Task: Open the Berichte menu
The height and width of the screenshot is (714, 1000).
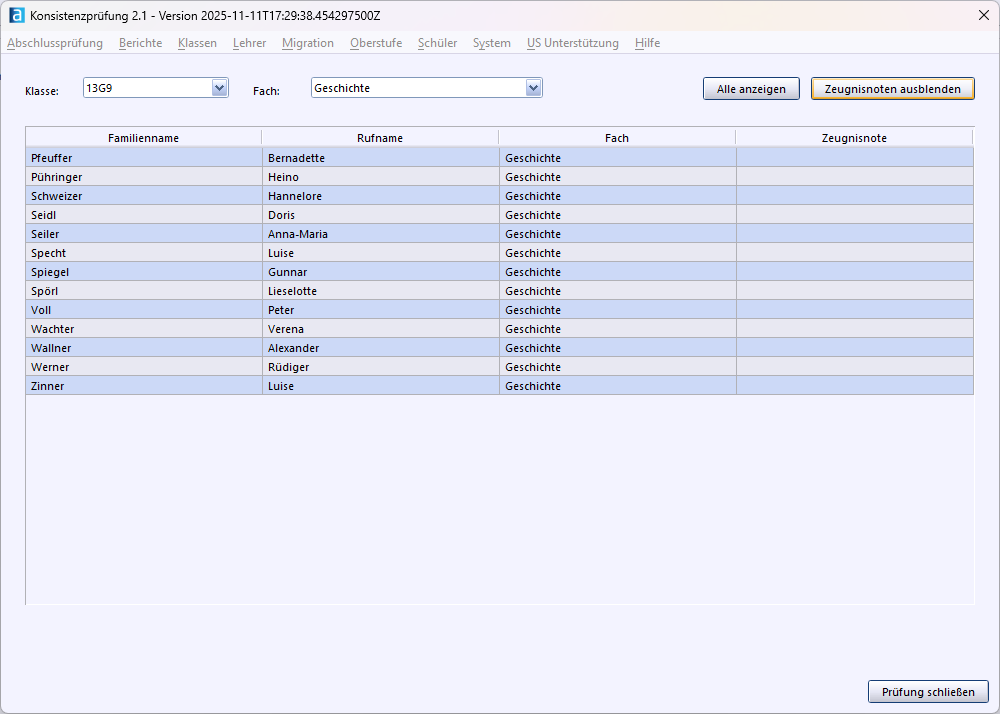Action: [140, 43]
